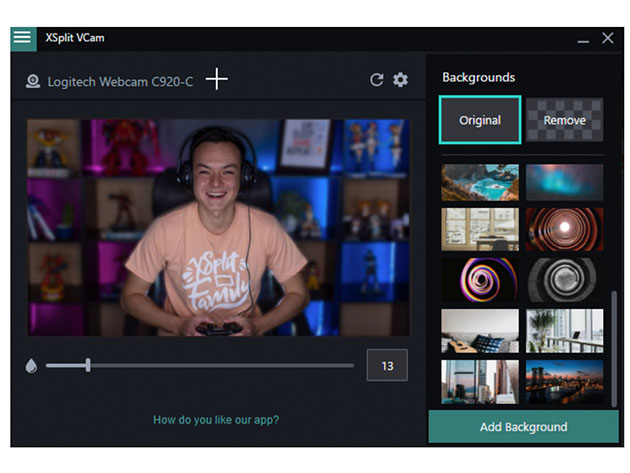Open the hamburger menu

(x=23, y=38)
